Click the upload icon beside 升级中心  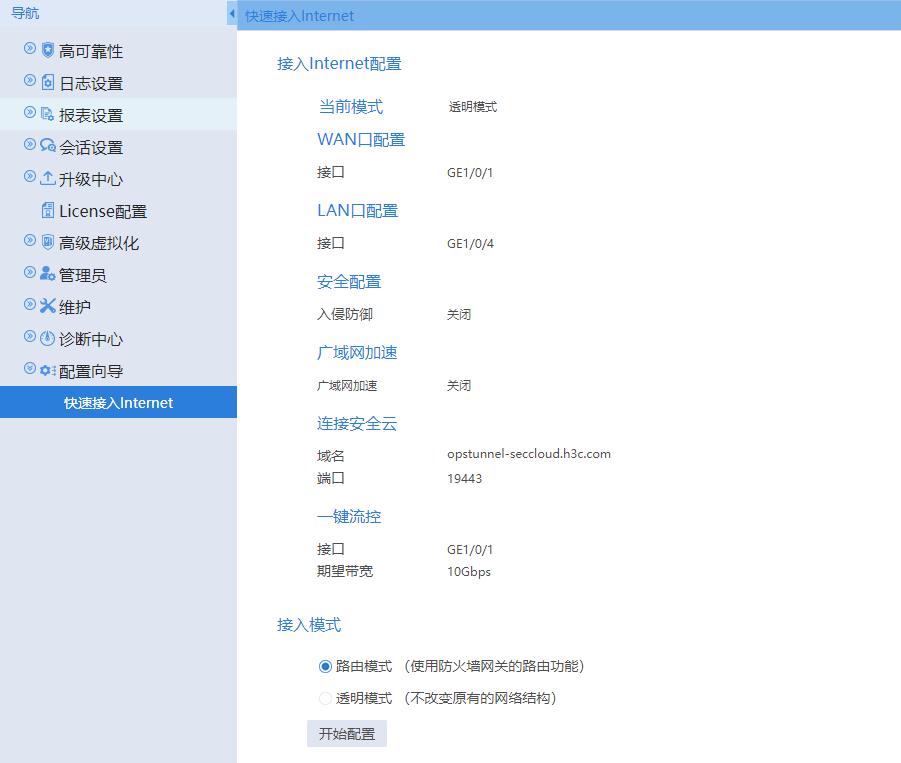48,178
